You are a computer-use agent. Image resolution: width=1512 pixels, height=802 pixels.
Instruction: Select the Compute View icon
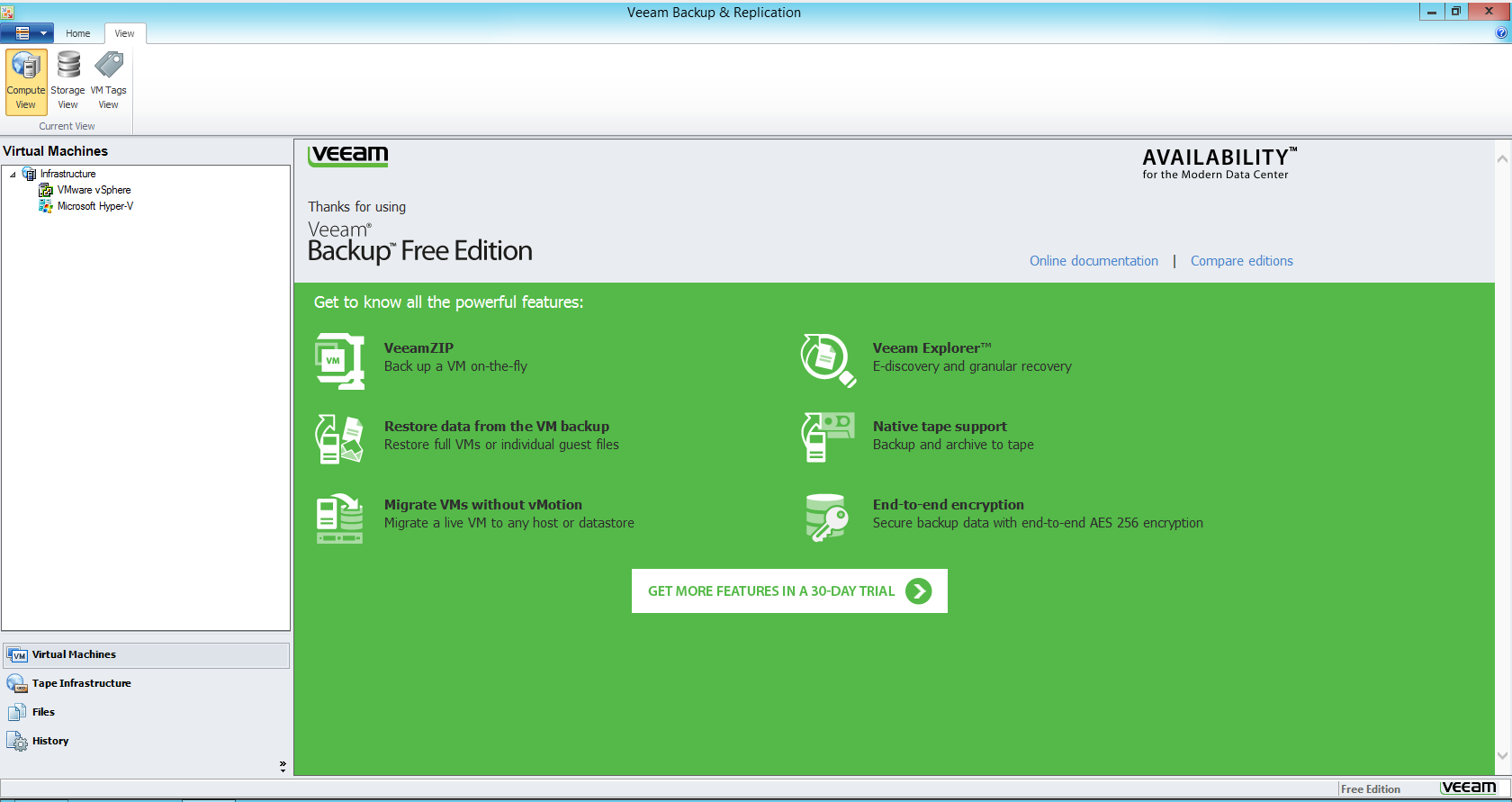click(26, 81)
